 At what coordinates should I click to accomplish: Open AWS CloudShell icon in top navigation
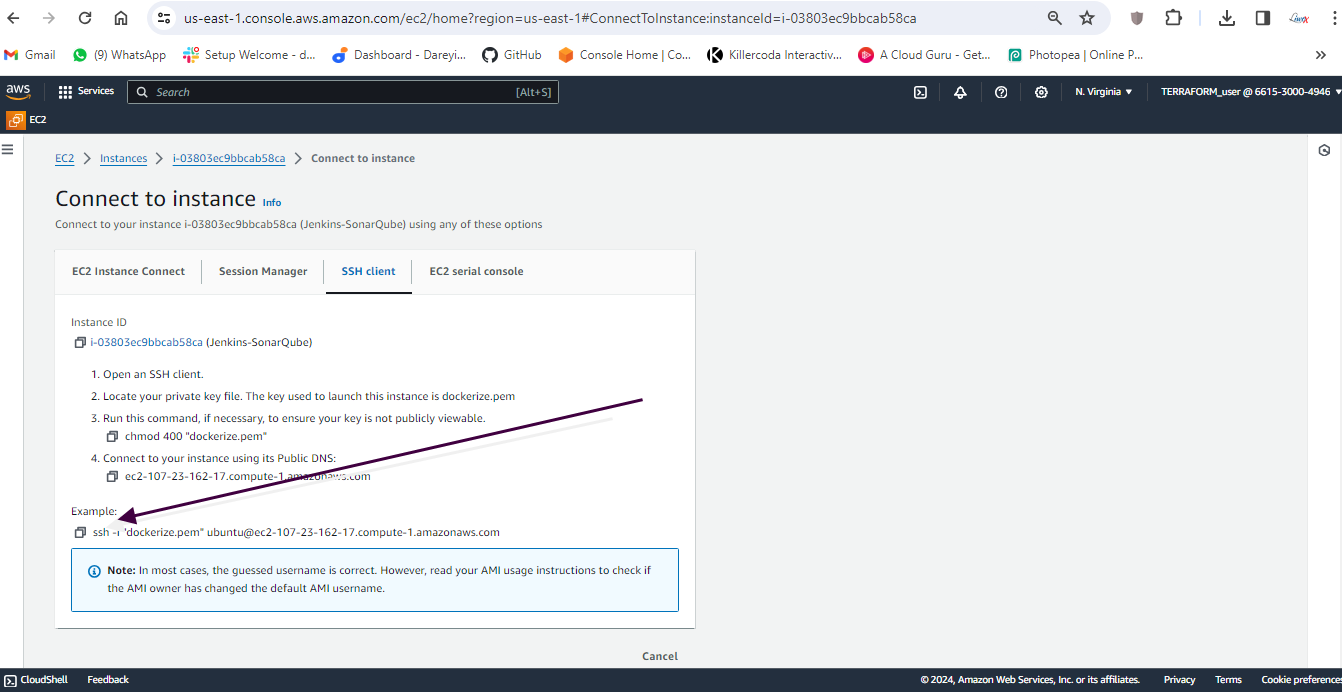coord(920,92)
